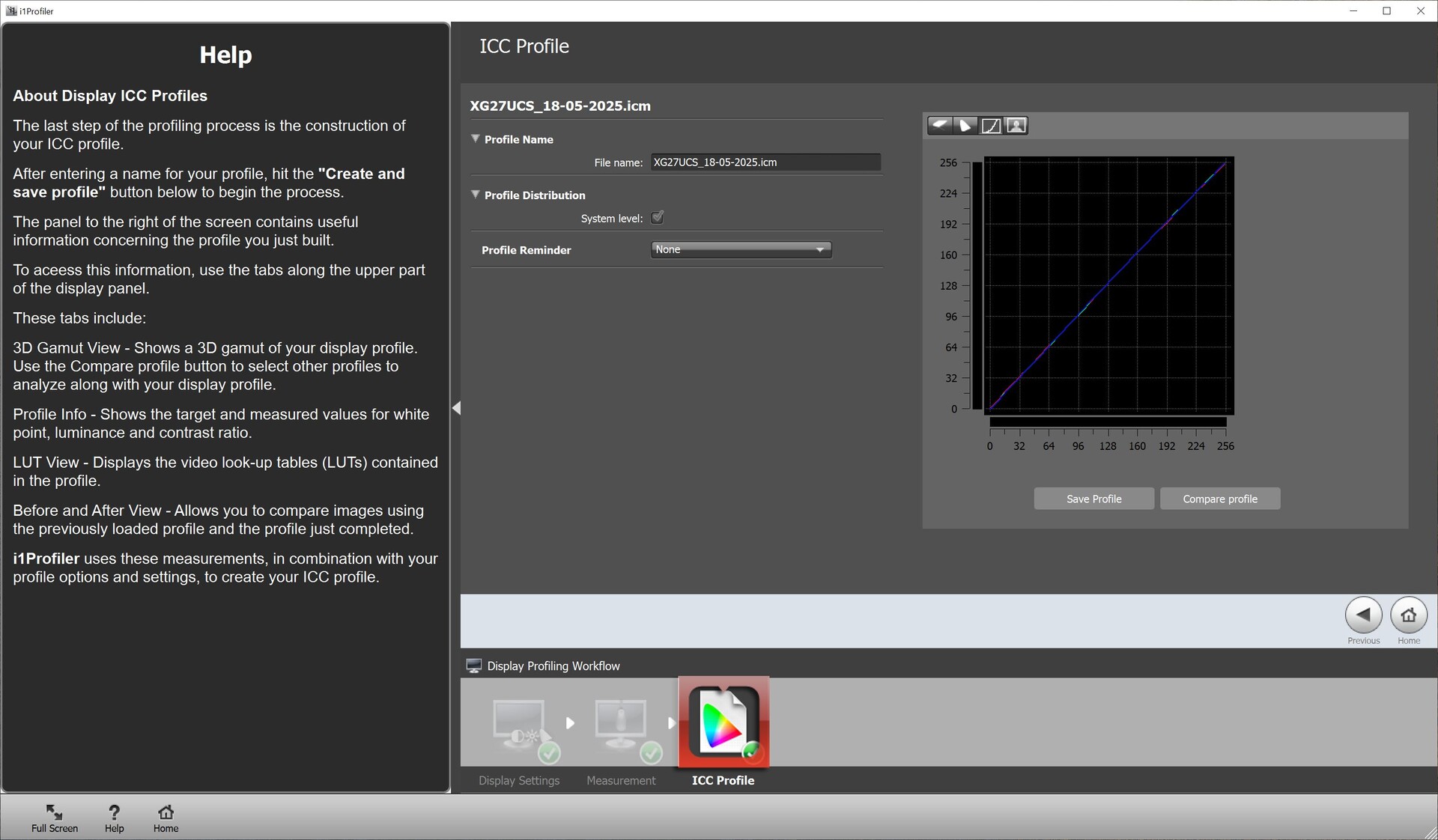Minimize the i1Profiler window
Image resolution: width=1438 pixels, height=840 pixels.
[1353, 11]
